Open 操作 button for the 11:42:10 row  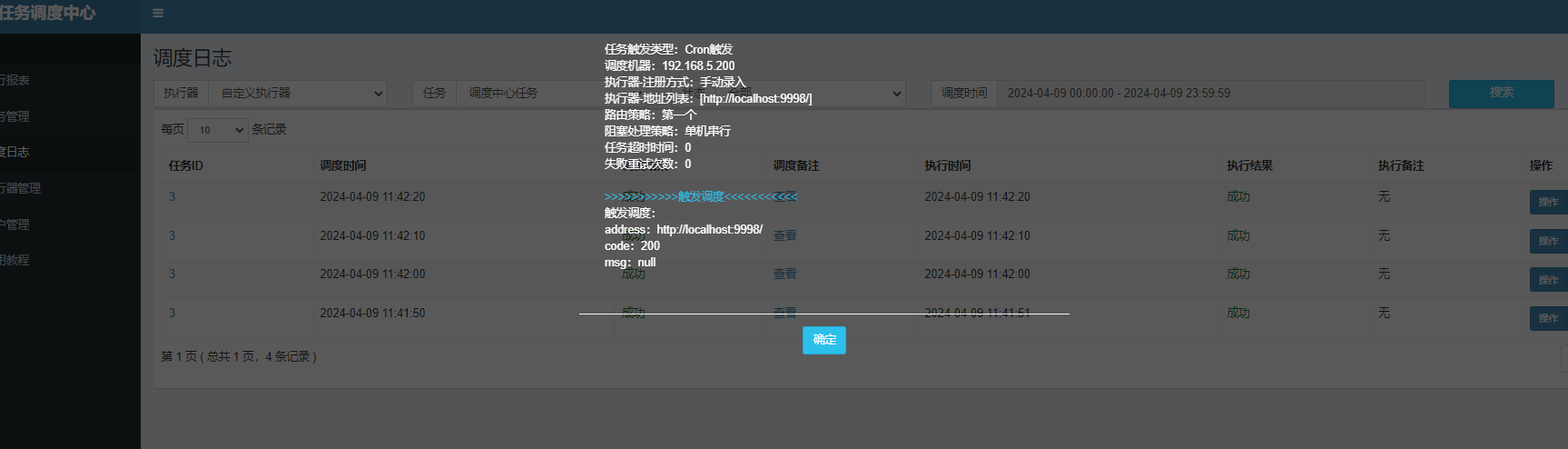coord(1548,241)
